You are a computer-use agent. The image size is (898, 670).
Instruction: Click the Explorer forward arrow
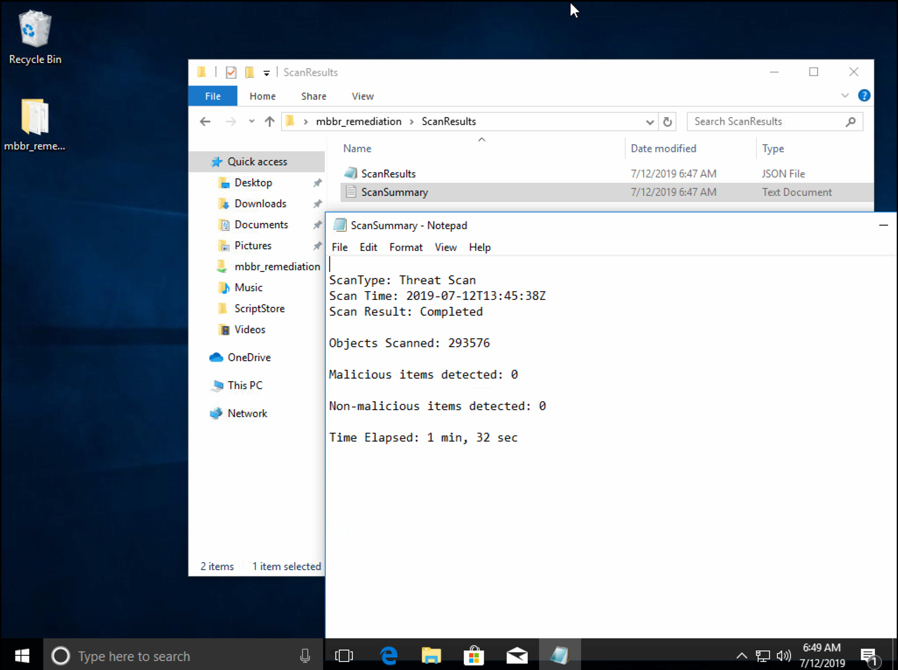pos(231,121)
